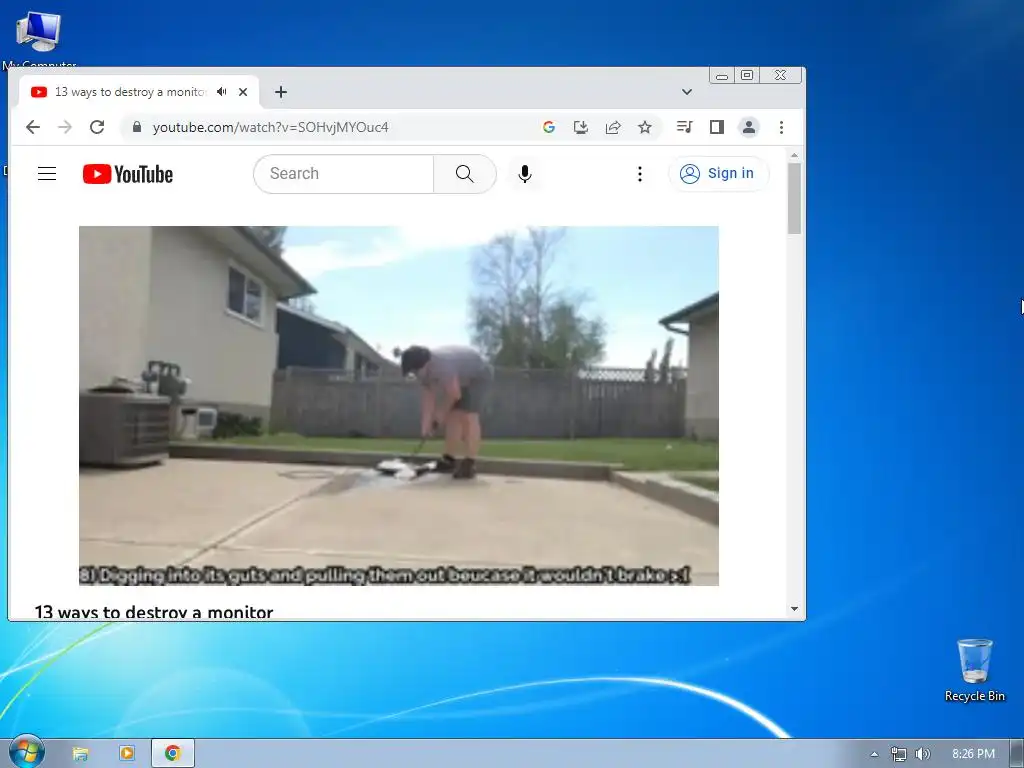The image size is (1024, 768).
Task: Click scrollbar up arrow
Action: pyautogui.click(x=794, y=155)
